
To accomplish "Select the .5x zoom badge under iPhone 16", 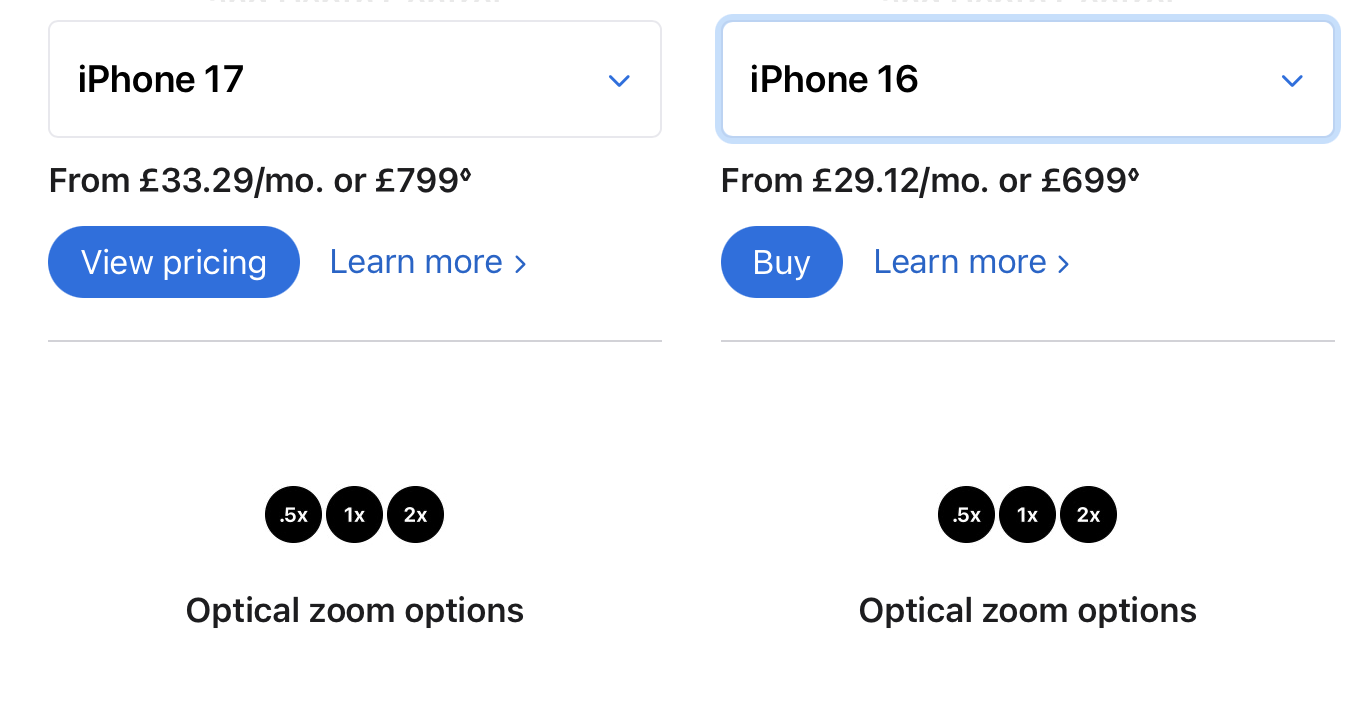I will click(x=966, y=515).
